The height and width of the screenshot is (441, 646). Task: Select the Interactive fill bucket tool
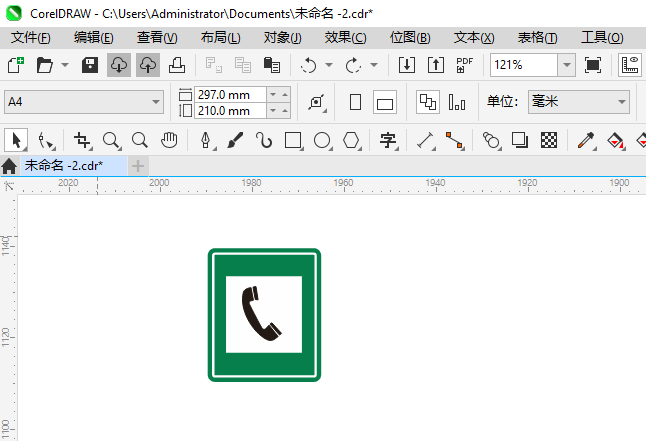[x=616, y=140]
